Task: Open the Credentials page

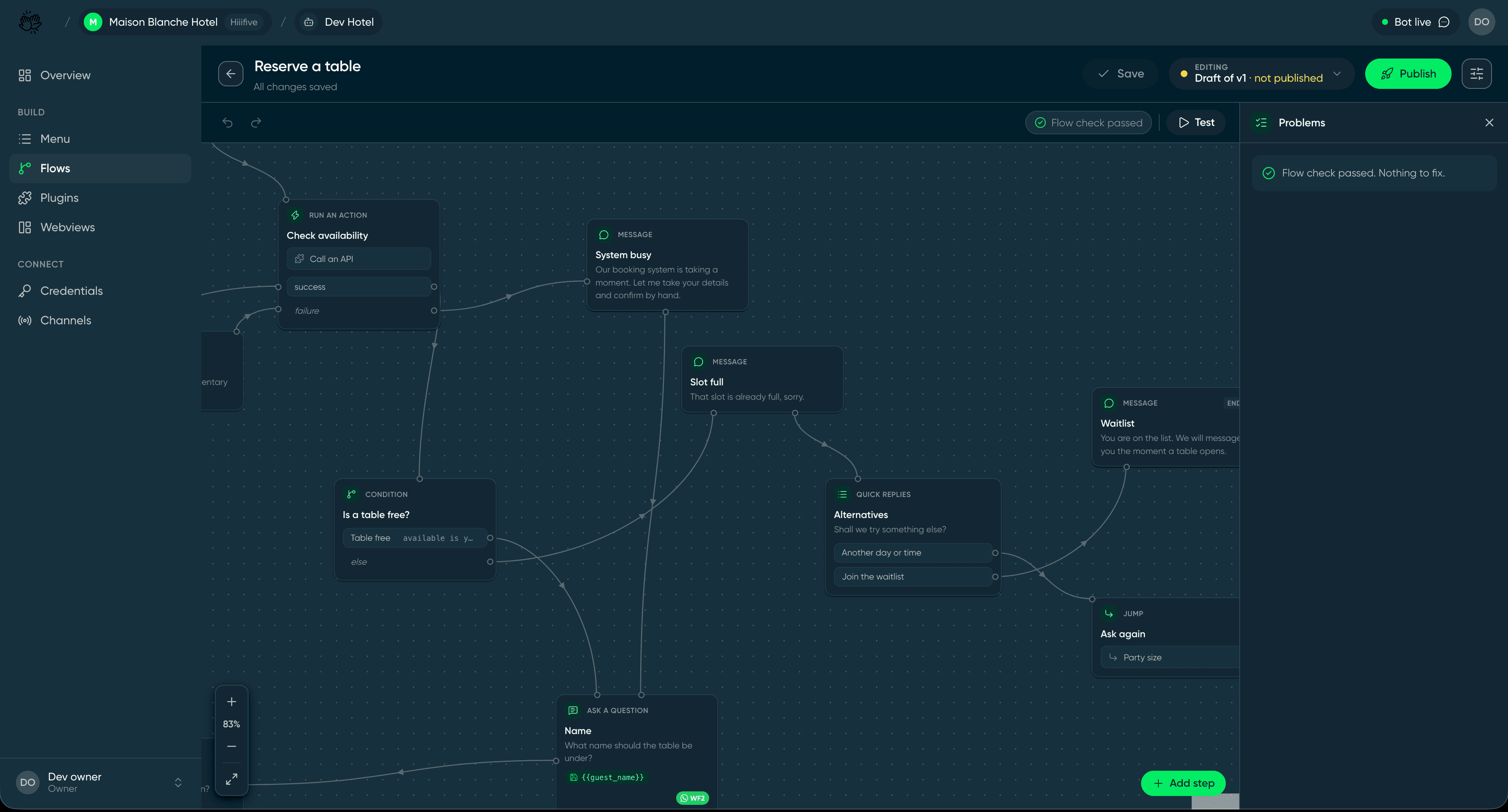Action: tap(100, 291)
